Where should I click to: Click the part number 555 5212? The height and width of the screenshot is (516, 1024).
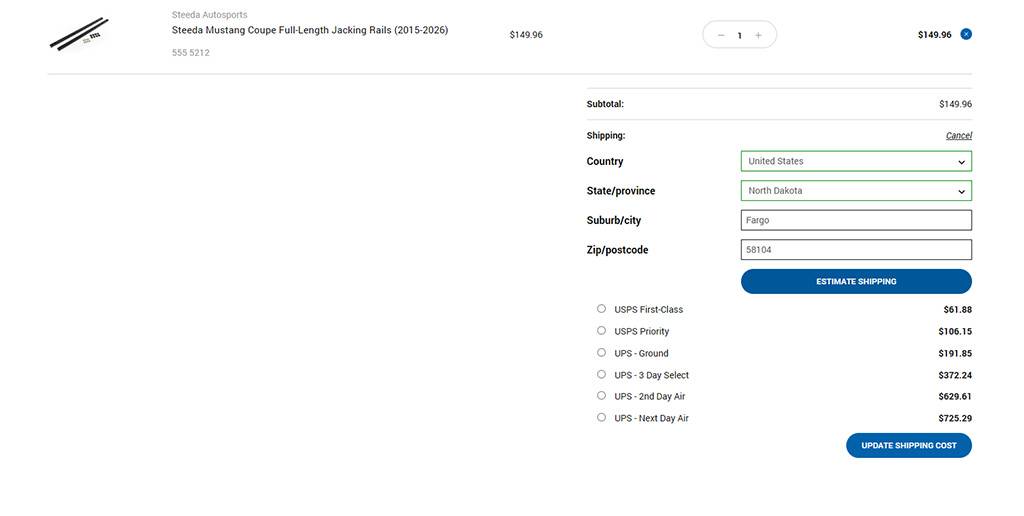pyautogui.click(x=191, y=53)
